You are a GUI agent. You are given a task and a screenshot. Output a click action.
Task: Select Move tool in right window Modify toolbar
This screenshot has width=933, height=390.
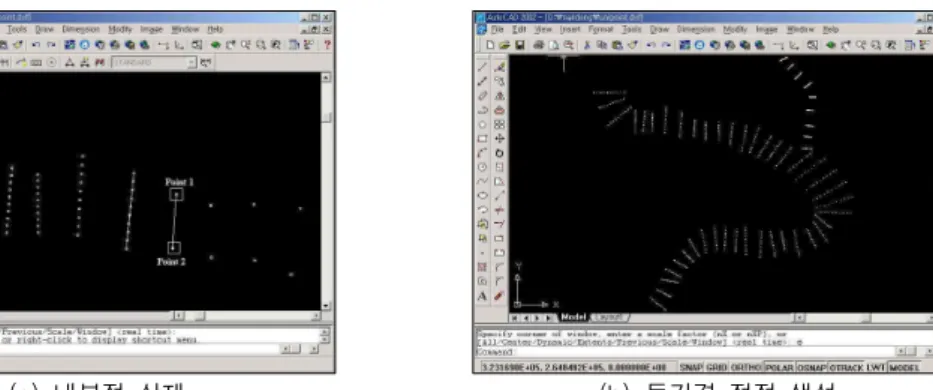point(500,138)
